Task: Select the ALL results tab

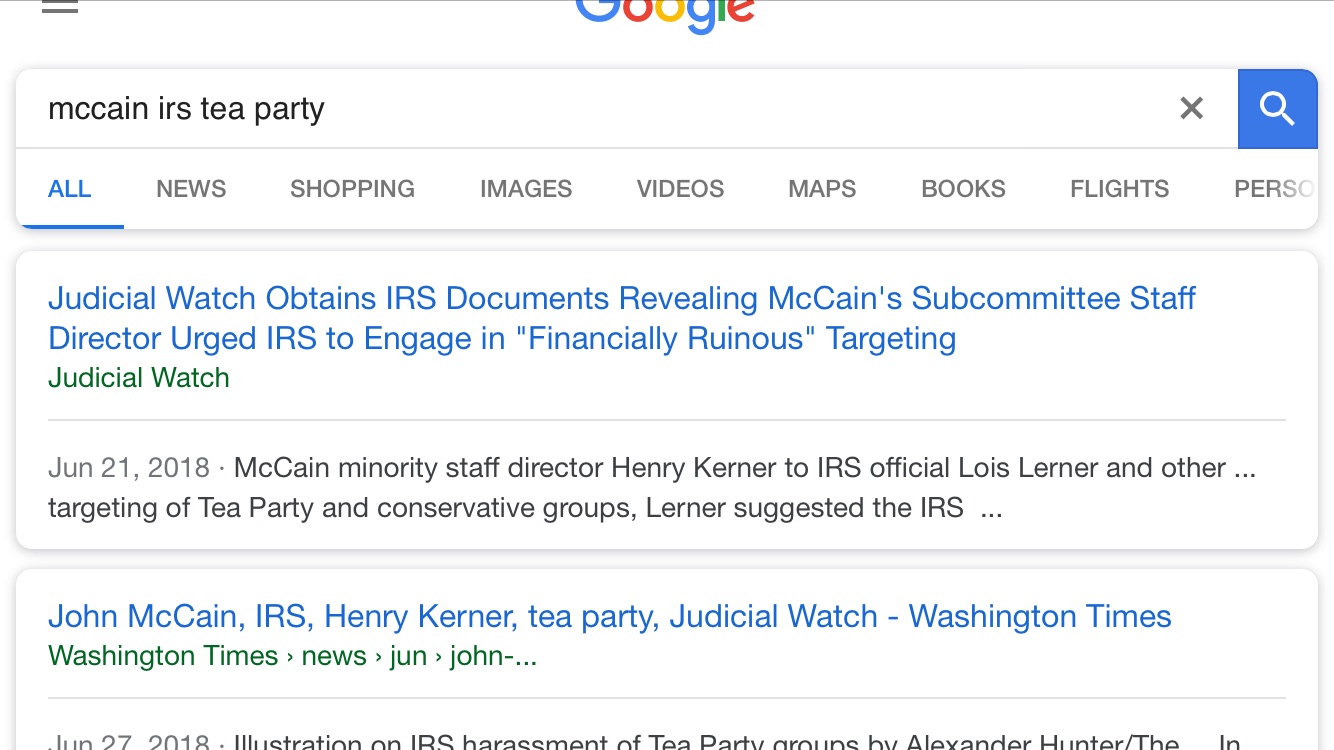Action: [x=70, y=189]
